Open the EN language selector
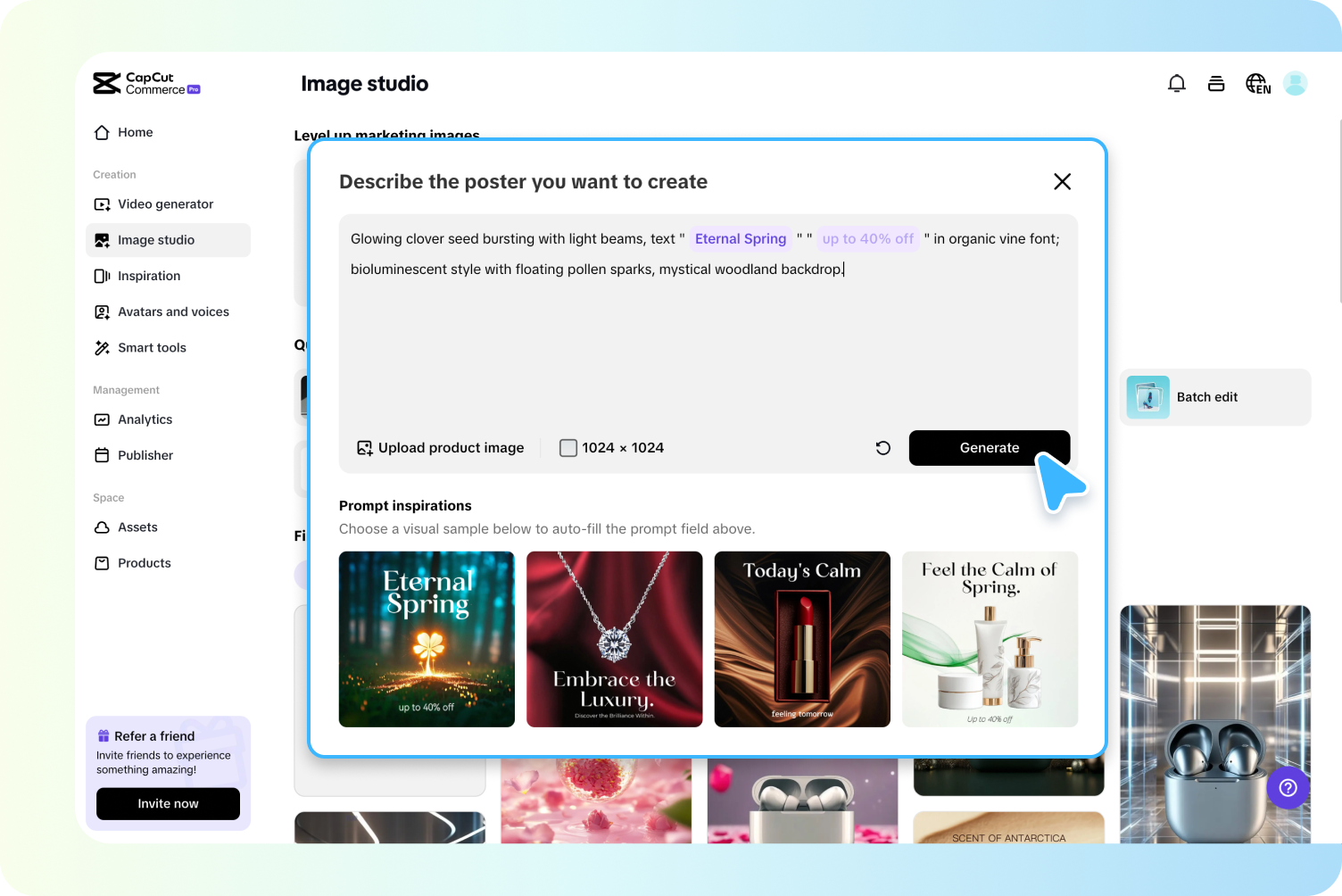 point(1257,83)
